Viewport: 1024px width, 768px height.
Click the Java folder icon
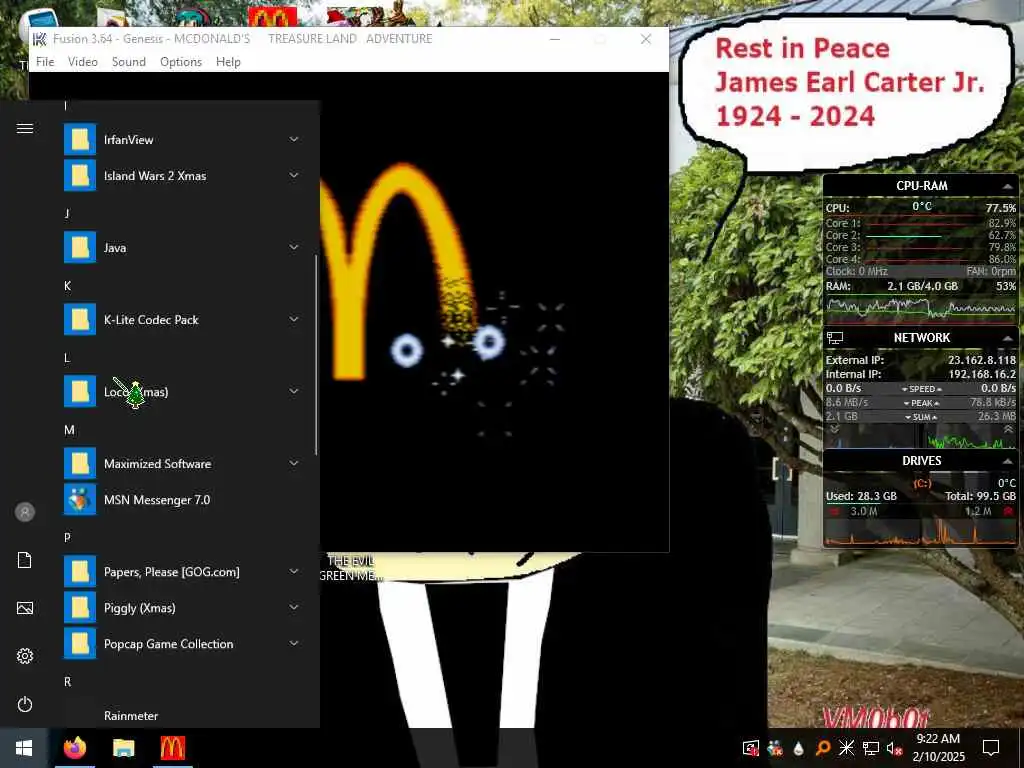(x=80, y=248)
